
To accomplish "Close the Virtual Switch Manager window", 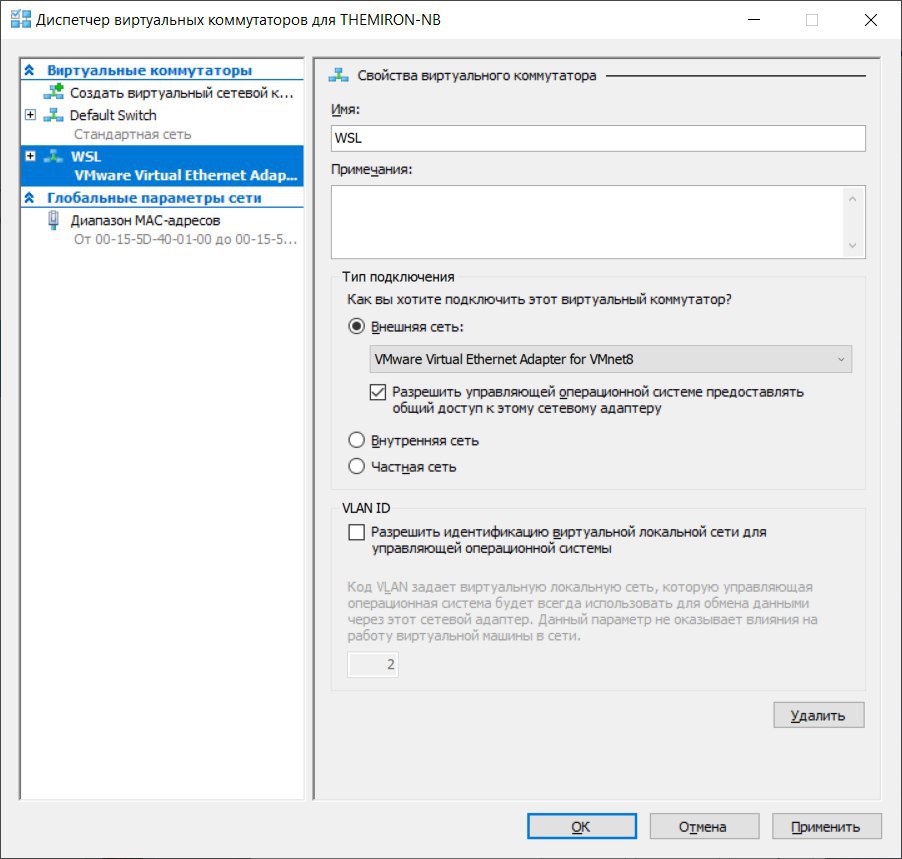I will pyautogui.click(x=871, y=20).
